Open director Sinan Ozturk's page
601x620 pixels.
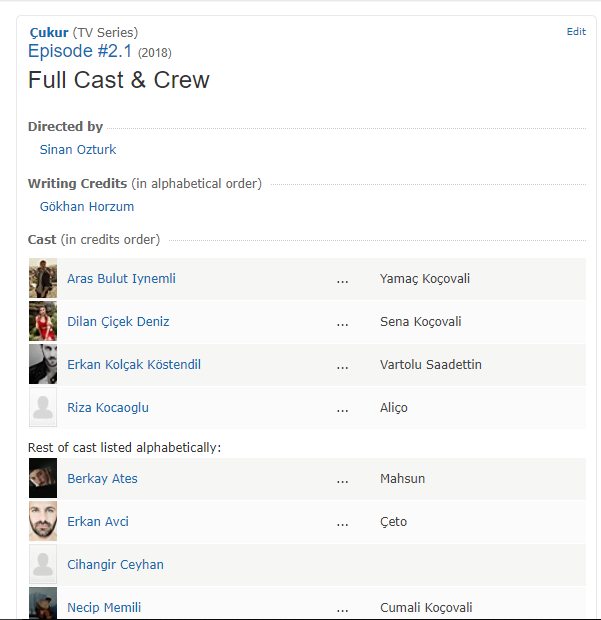click(78, 150)
